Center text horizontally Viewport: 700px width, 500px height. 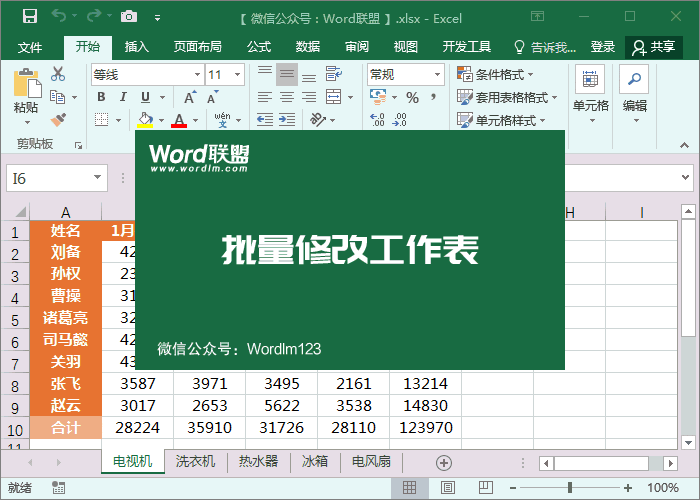pyautogui.click(x=287, y=97)
